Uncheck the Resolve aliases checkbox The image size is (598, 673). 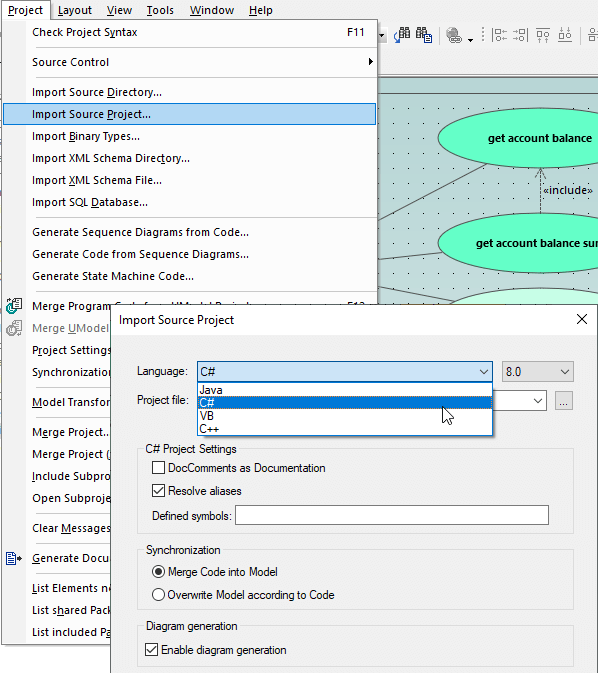(x=158, y=490)
